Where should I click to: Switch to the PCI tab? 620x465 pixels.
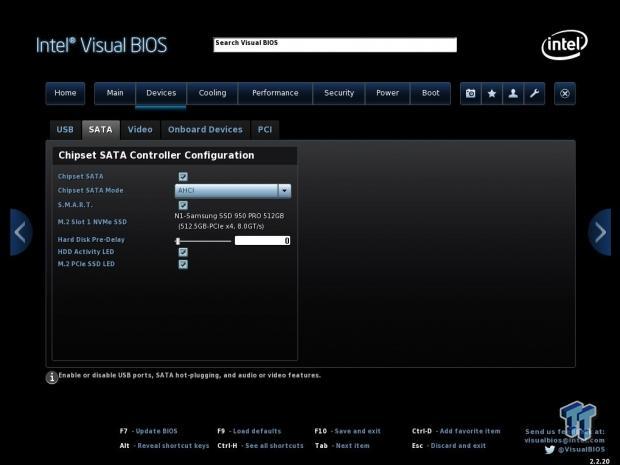[x=265, y=130]
